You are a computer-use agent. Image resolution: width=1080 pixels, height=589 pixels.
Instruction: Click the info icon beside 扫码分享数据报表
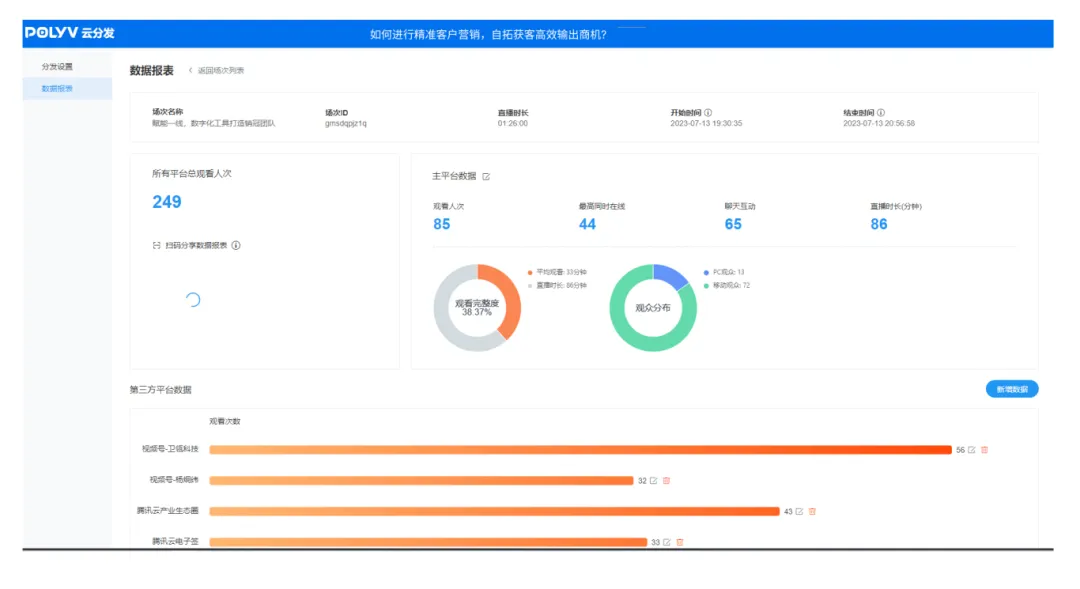(236, 245)
